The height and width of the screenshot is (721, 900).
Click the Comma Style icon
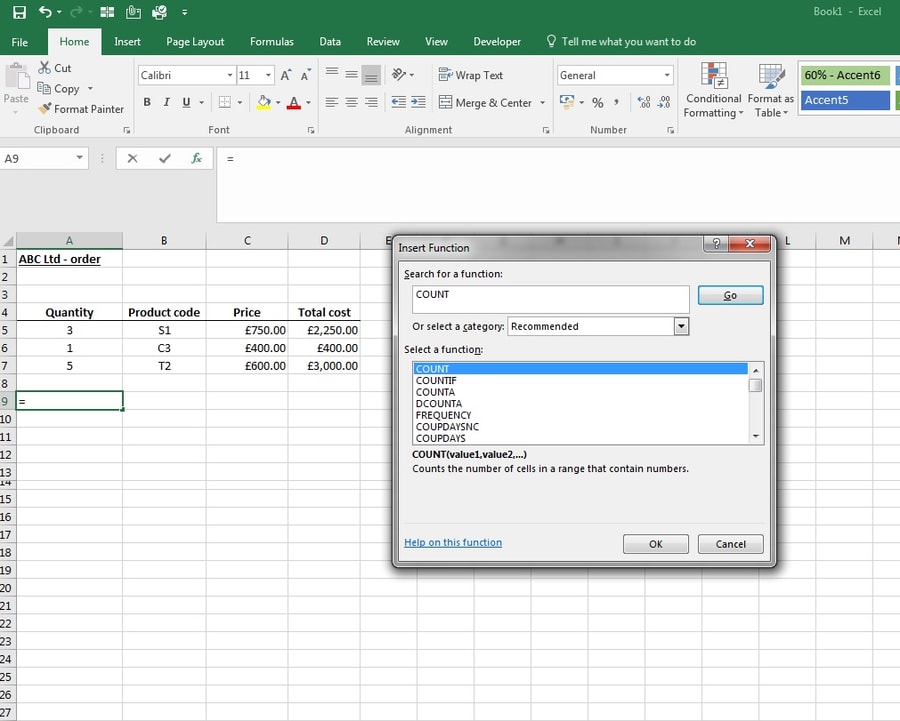point(616,103)
